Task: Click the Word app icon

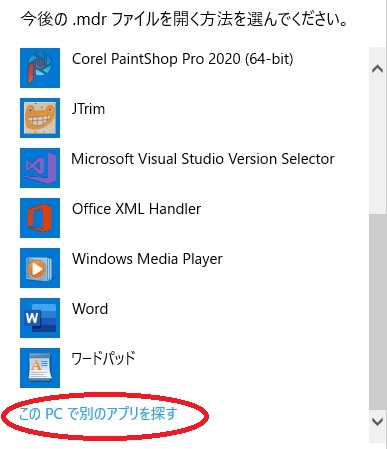Action: (x=40, y=318)
